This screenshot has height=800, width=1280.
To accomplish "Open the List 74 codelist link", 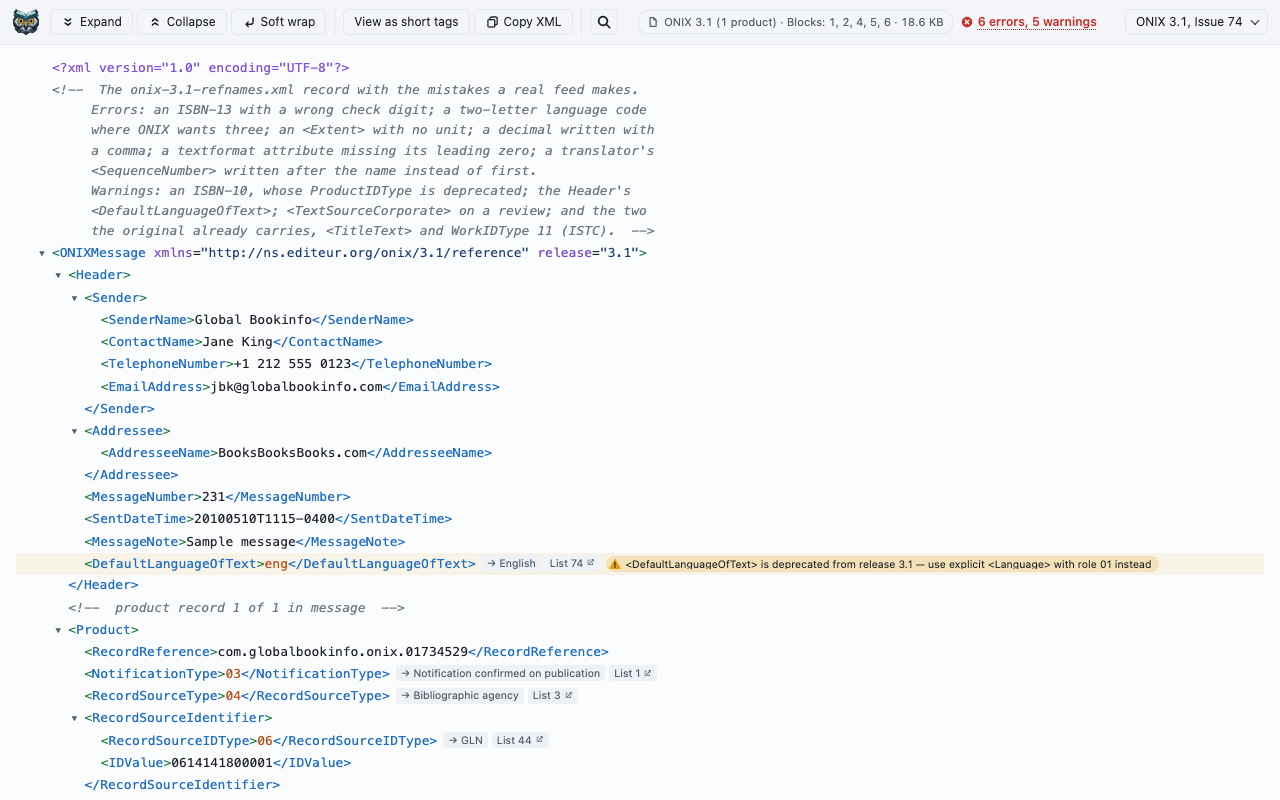I will pyautogui.click(x=572, y=564).
